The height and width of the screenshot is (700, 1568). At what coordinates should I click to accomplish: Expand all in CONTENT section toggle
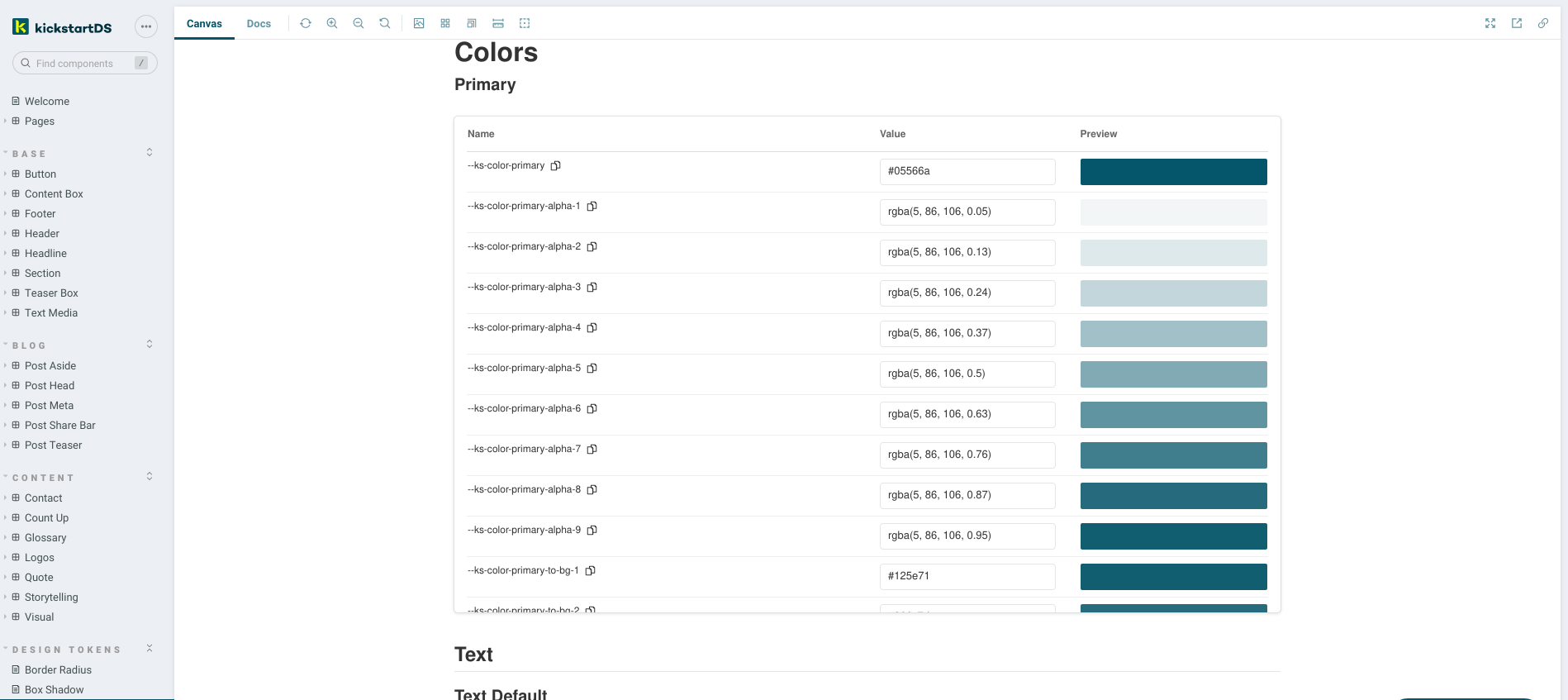150,476
